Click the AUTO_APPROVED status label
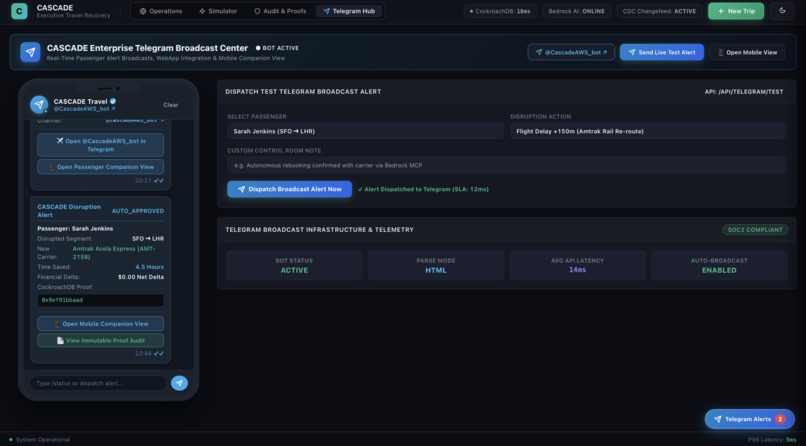The width and height of the screenshot is (806, 446). (138, 211)
